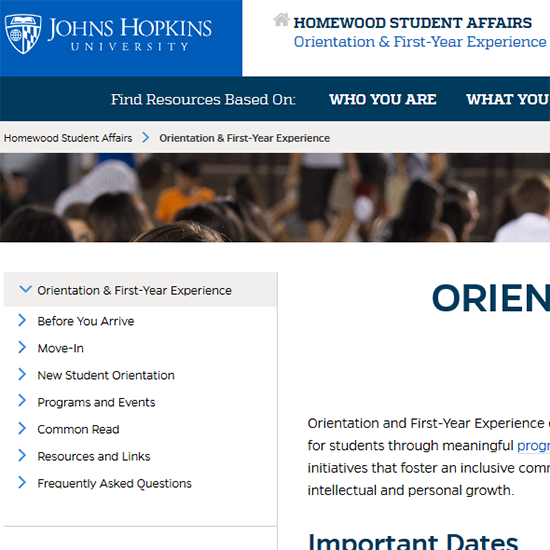Open the Before You Arrive page
This screenshot has height=550, width=550.
(86, 321)
